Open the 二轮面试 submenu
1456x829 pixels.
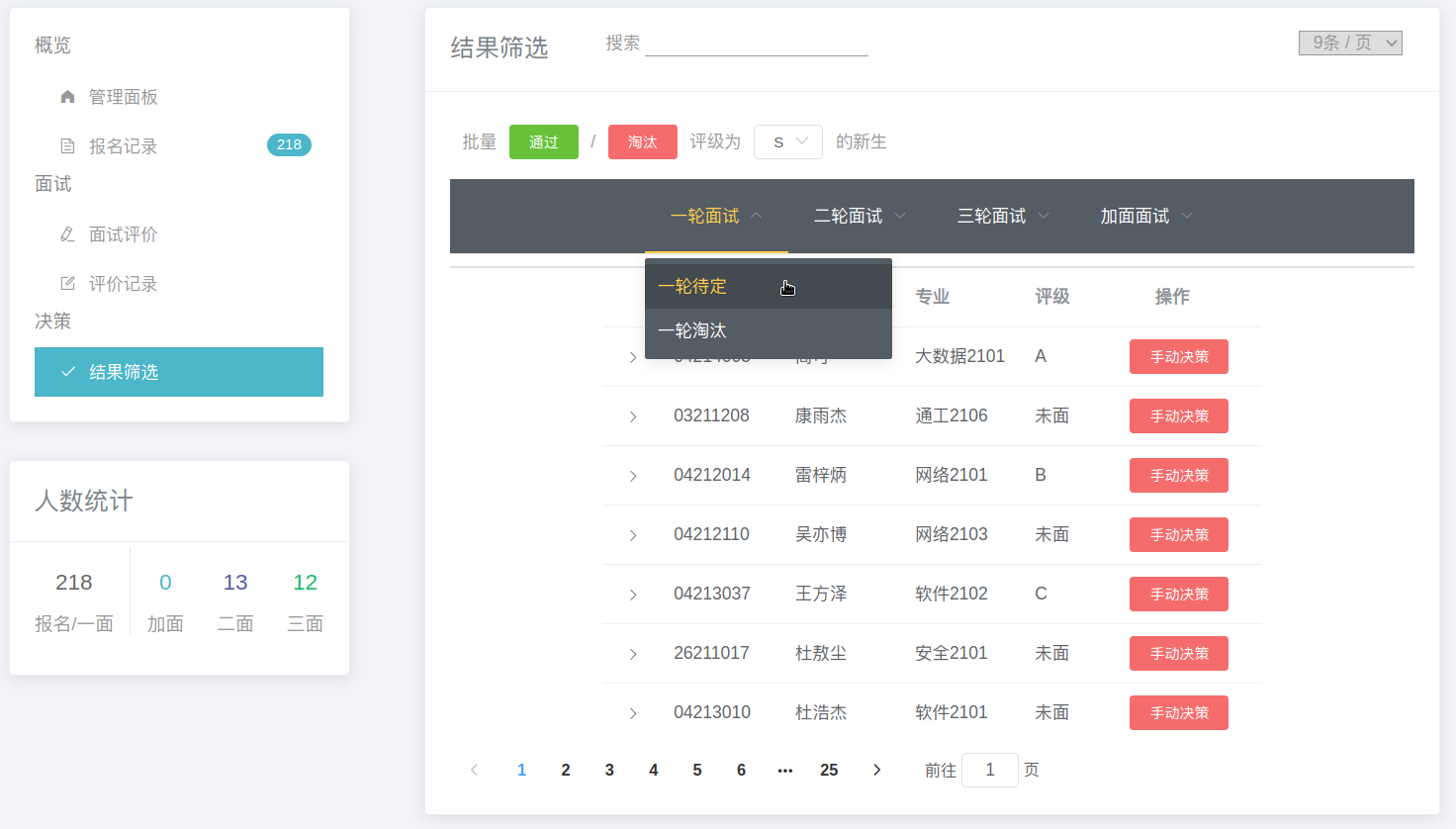click(860, 216)
